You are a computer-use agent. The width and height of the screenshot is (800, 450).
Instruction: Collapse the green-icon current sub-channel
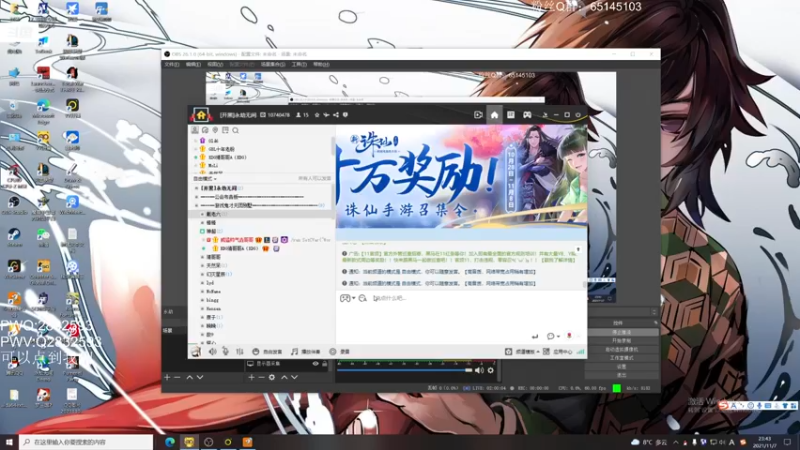[x=202, y=231]
